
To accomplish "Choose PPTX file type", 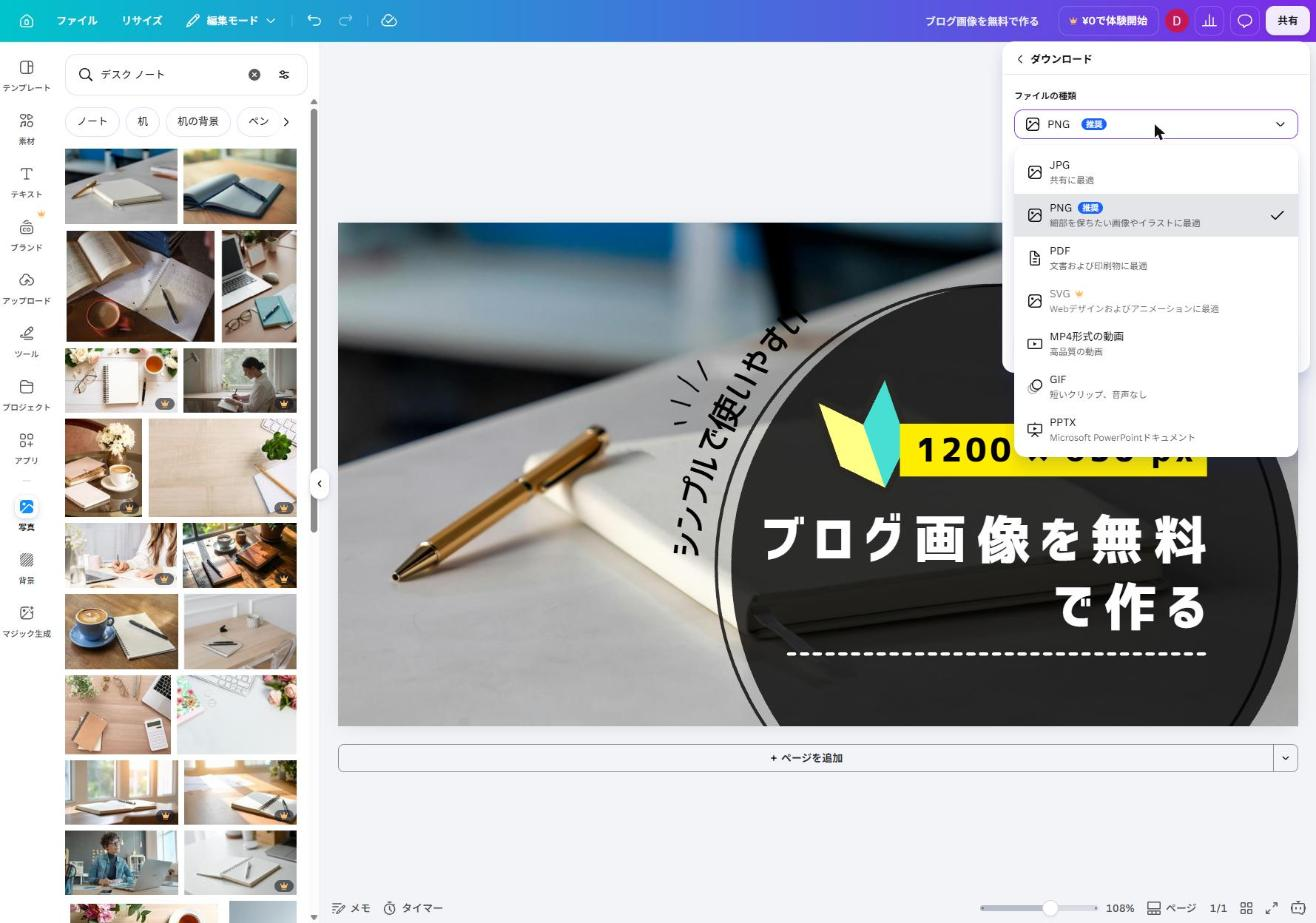I will point(1155,429).
